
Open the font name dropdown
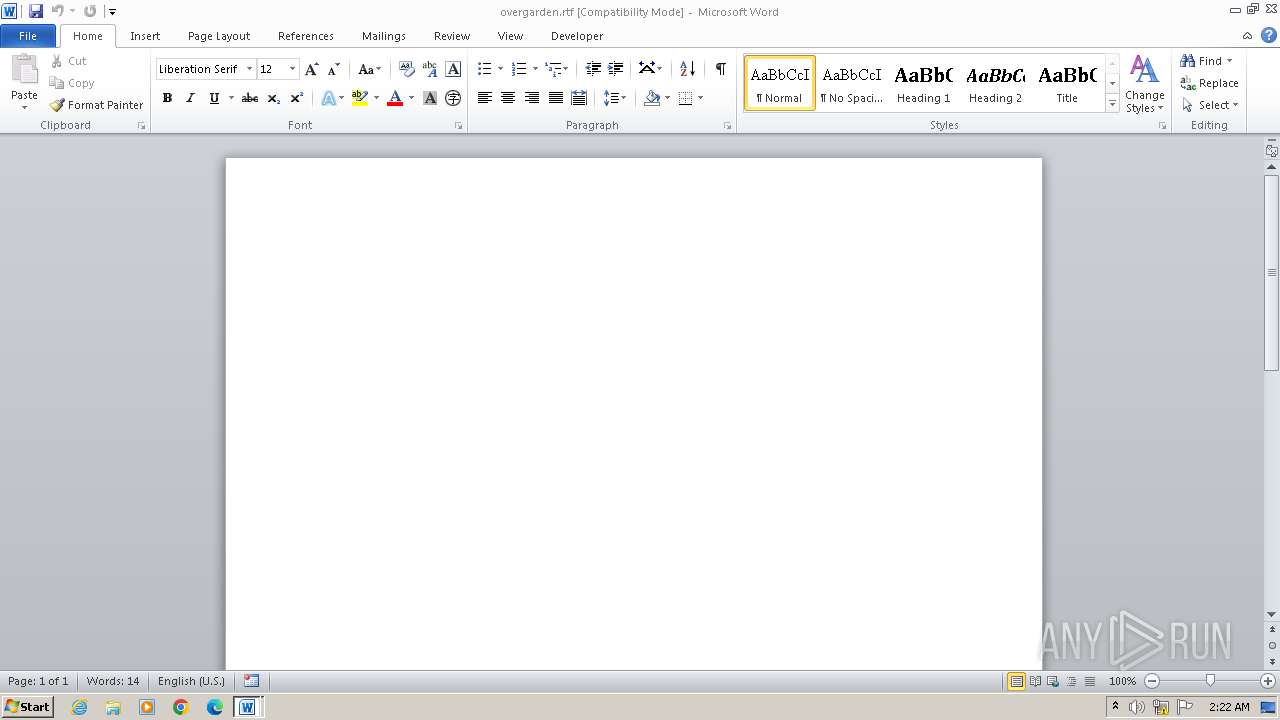point(249,69)
